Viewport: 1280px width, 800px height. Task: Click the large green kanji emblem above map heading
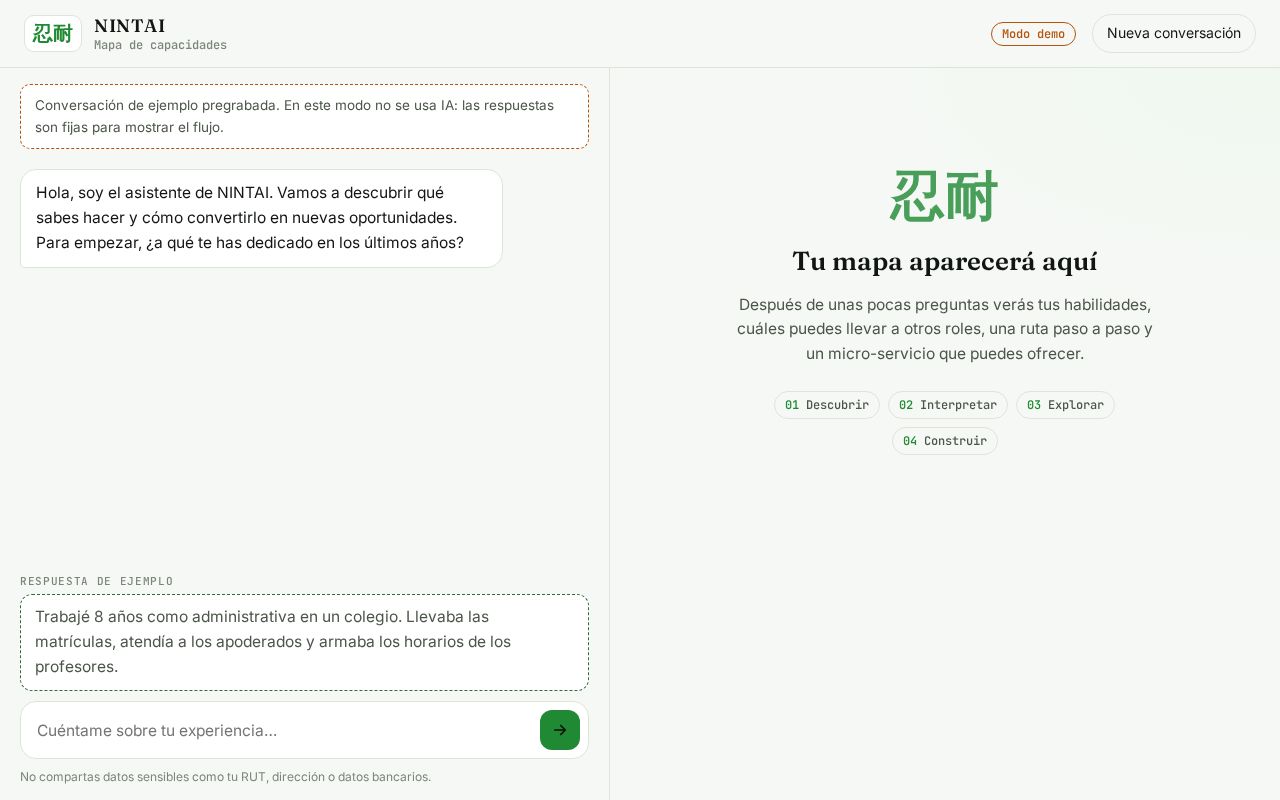(945, 196)
